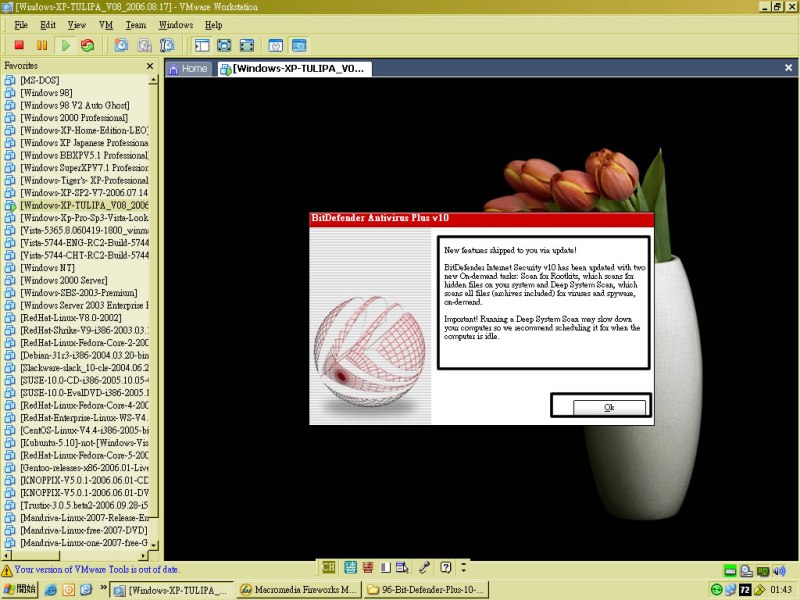Open the VM menu
800x600 pixels.
point(106,25)
